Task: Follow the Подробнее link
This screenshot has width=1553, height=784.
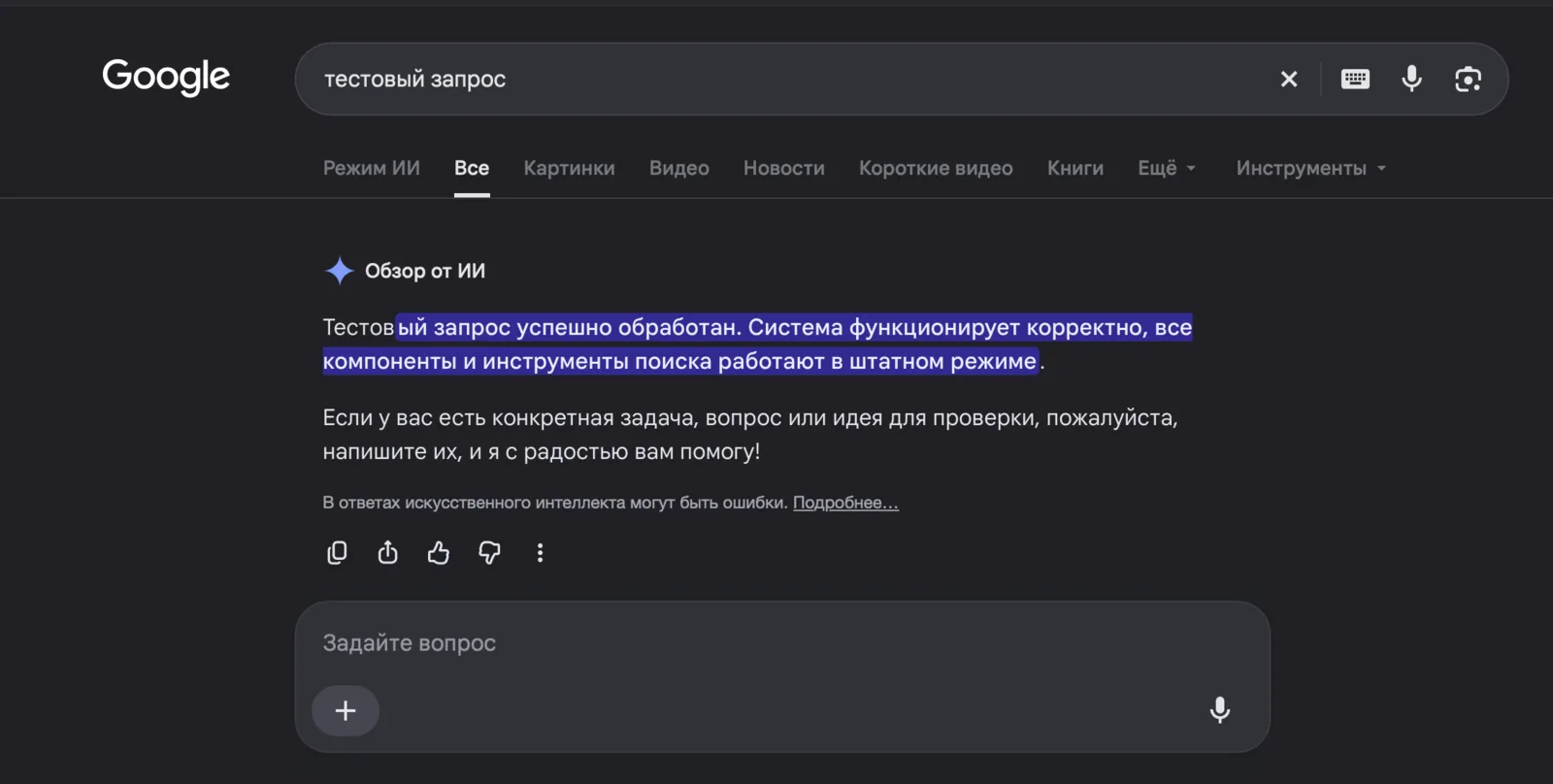Action: point(845,503)
